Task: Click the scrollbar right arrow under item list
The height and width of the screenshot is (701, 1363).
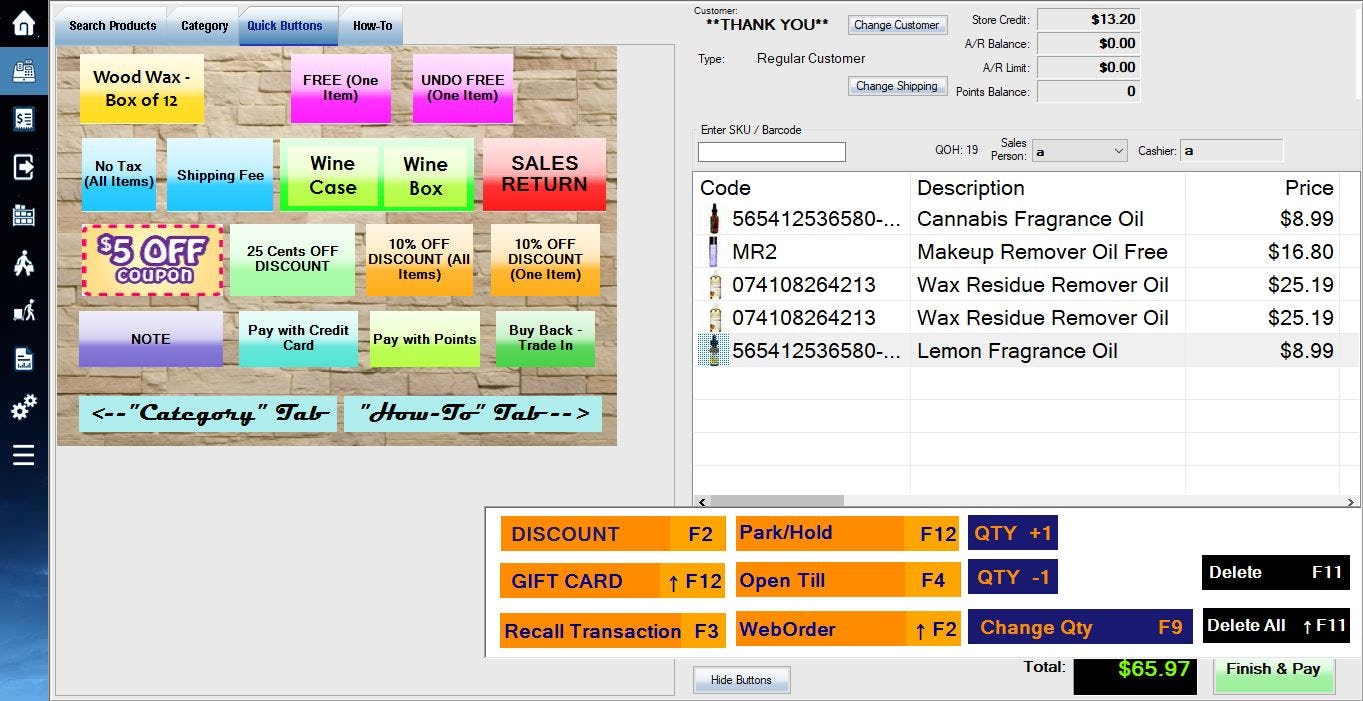Action: [1352, 501]
